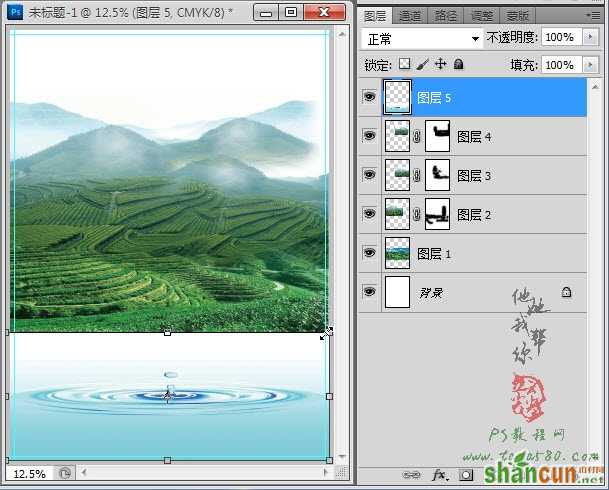Hide 图层 1 visibility eye
The height and width of the screenshot is (490, 609).
[x=369, y=253]
